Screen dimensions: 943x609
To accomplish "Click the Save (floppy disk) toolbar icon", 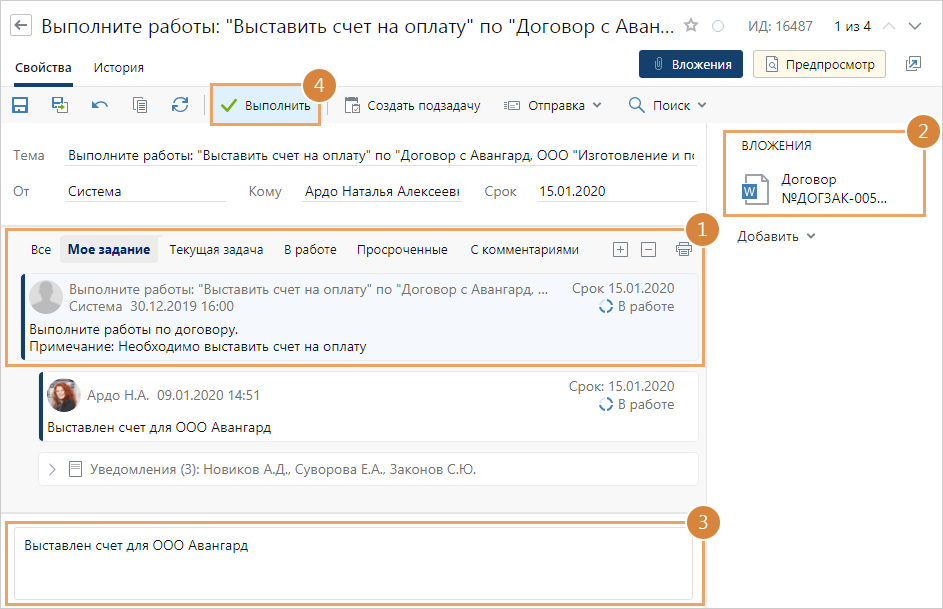I will click(20, 105).
